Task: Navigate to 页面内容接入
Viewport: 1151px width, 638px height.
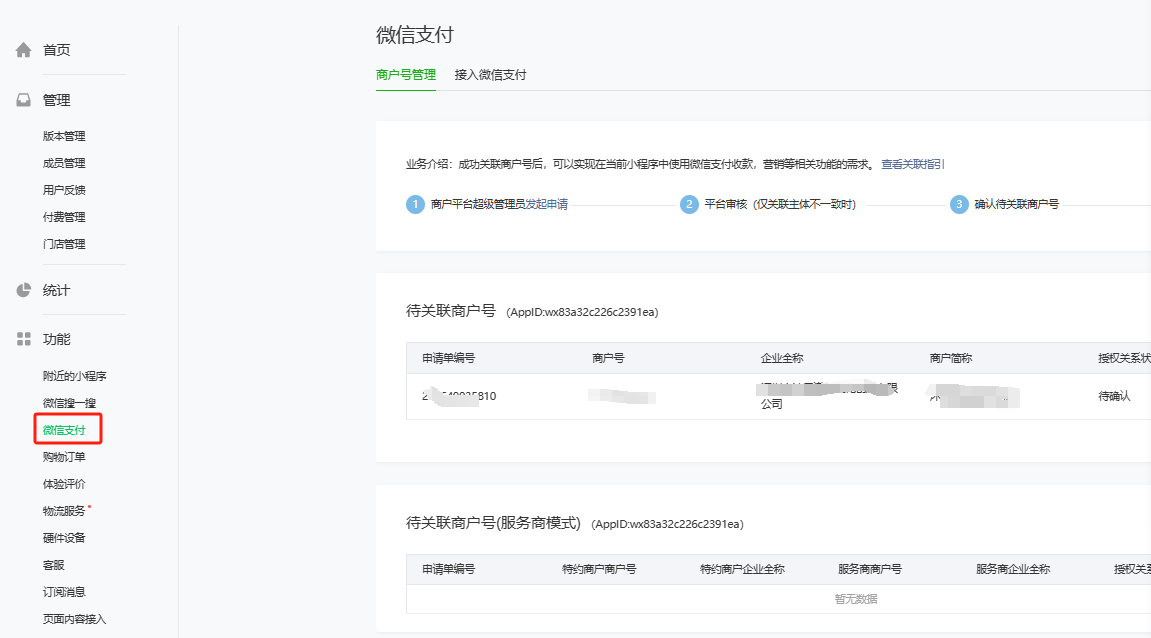Action: pos(74,619)
